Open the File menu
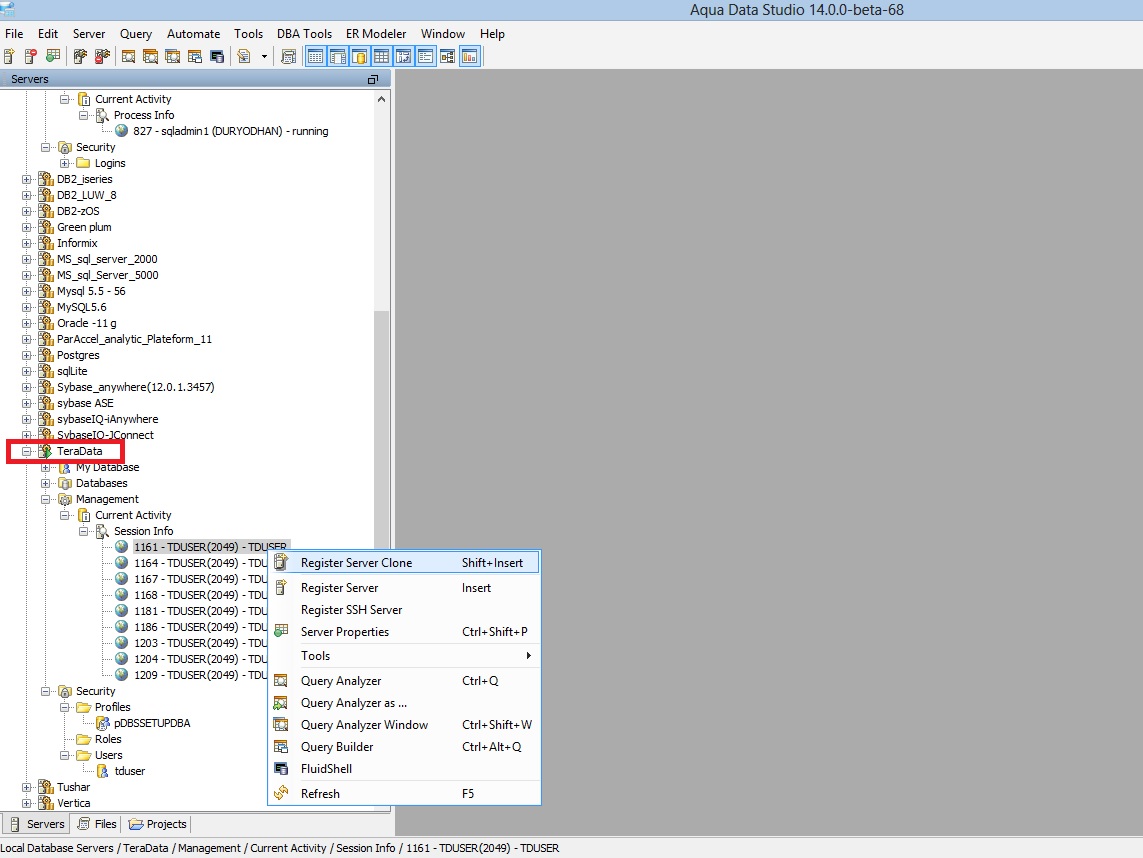The width and height of the screenshot is (1143, 858). click(x=14, y=34)
